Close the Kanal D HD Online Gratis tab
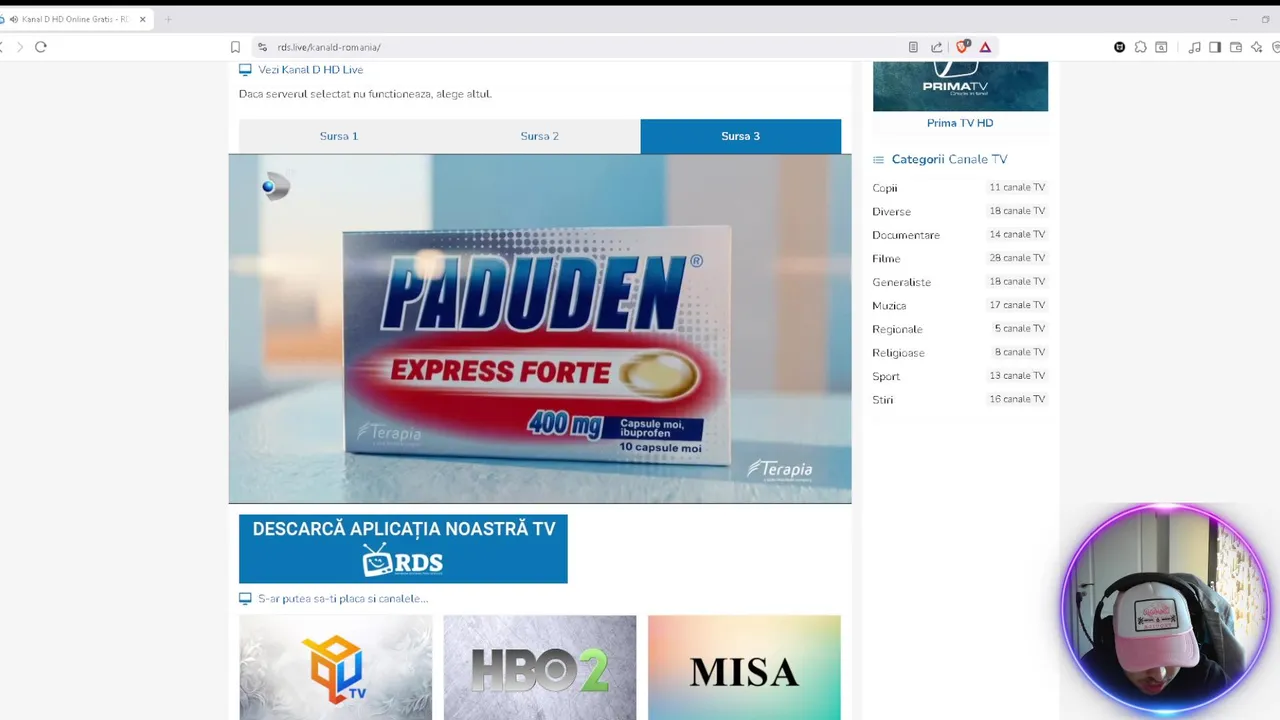Viewport: 1280px width, 720px height. click(x=143, y=19)
